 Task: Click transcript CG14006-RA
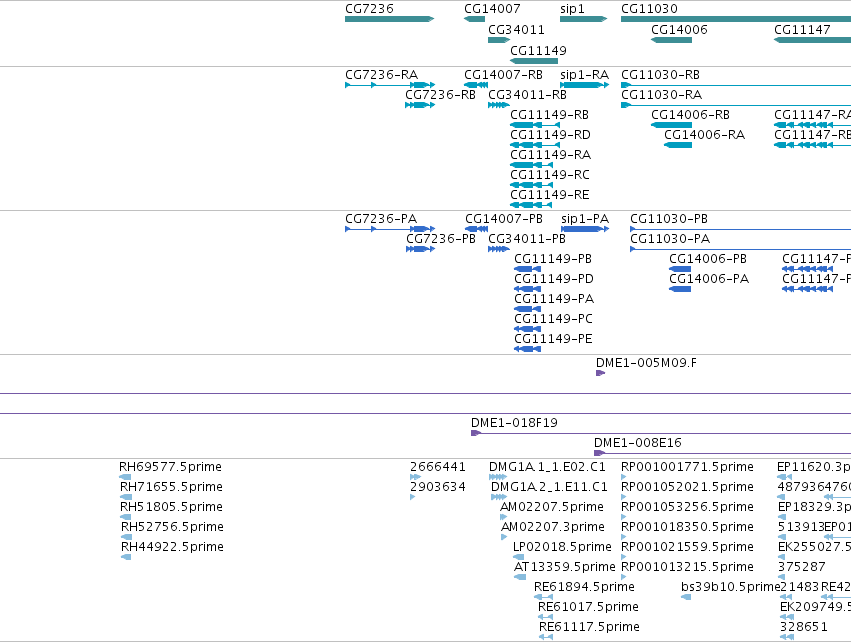[x=678, y=145]
